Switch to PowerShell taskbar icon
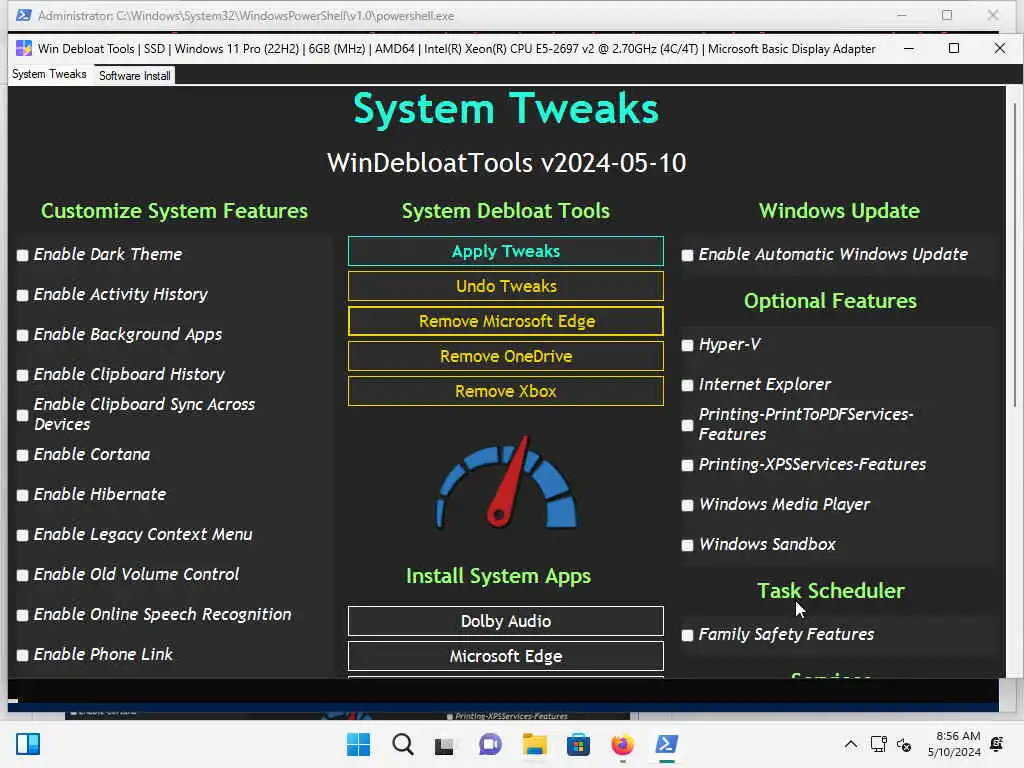The height and width of the screenshot is (768, 1024). [x=667, y=744]
